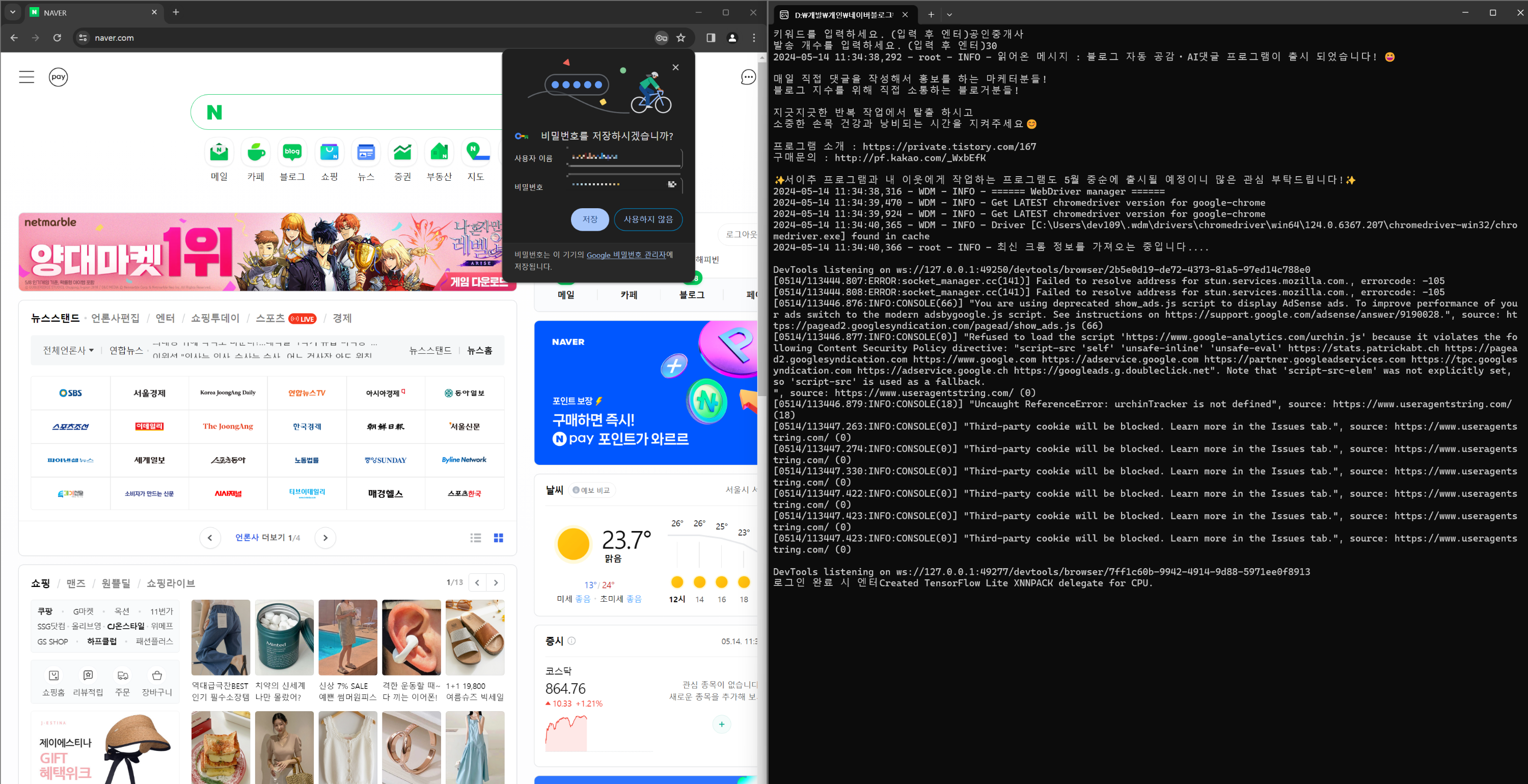Screen dimensions: 1528x784
Task: Select the 원쁠딜 shopping tab
Action: click(116, 583)
